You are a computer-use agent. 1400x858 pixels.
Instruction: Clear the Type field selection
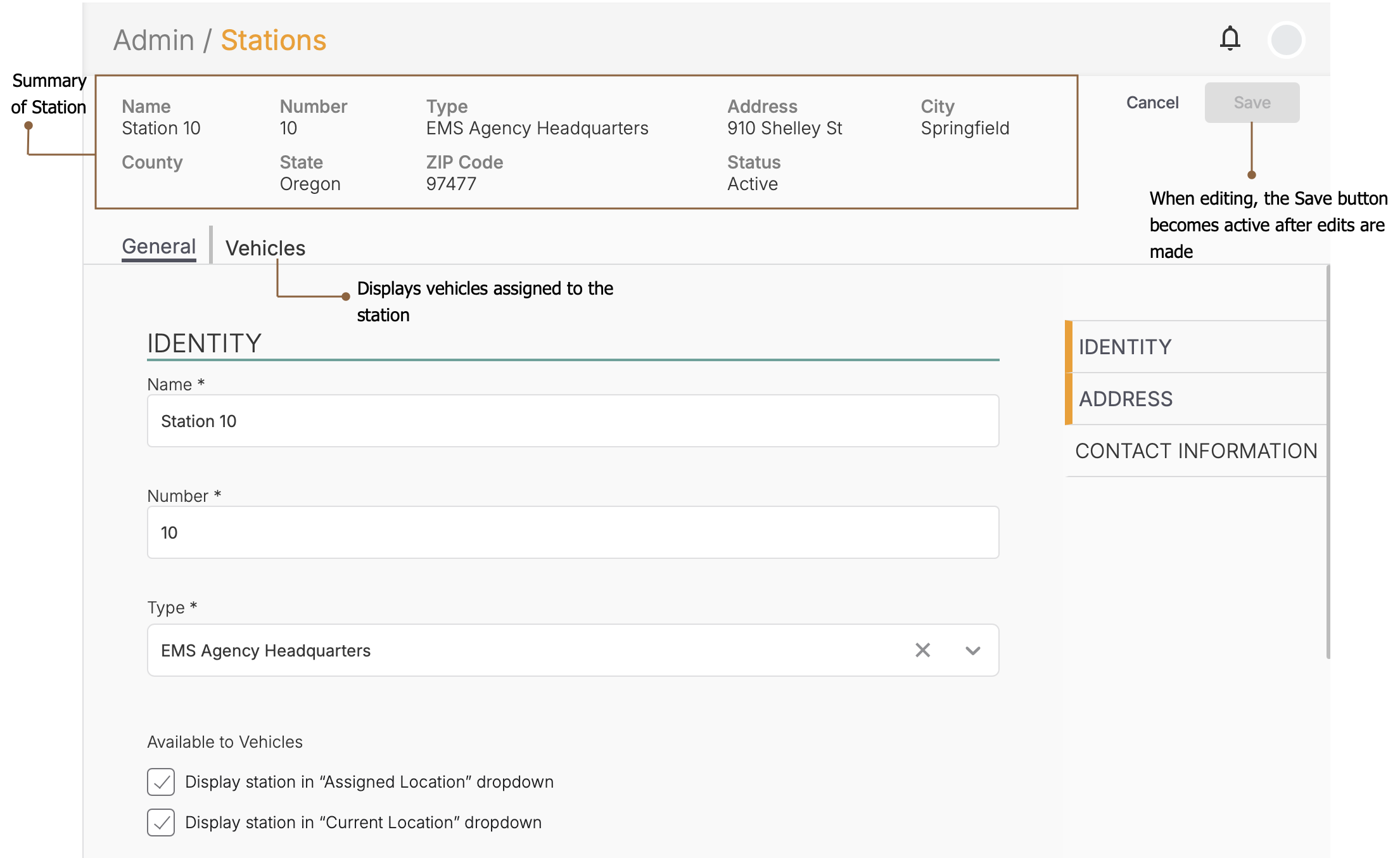coord(922,650)
